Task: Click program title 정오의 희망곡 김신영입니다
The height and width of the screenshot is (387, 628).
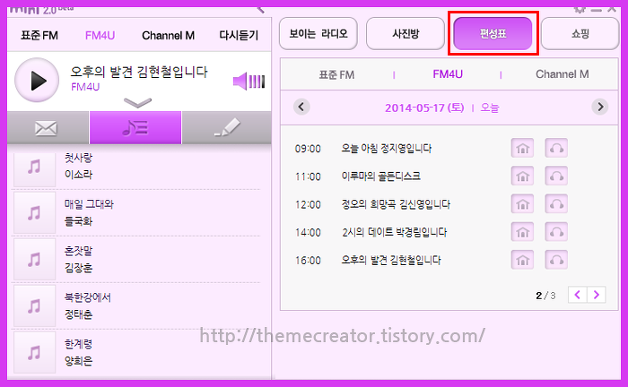Action: (396, 204)
